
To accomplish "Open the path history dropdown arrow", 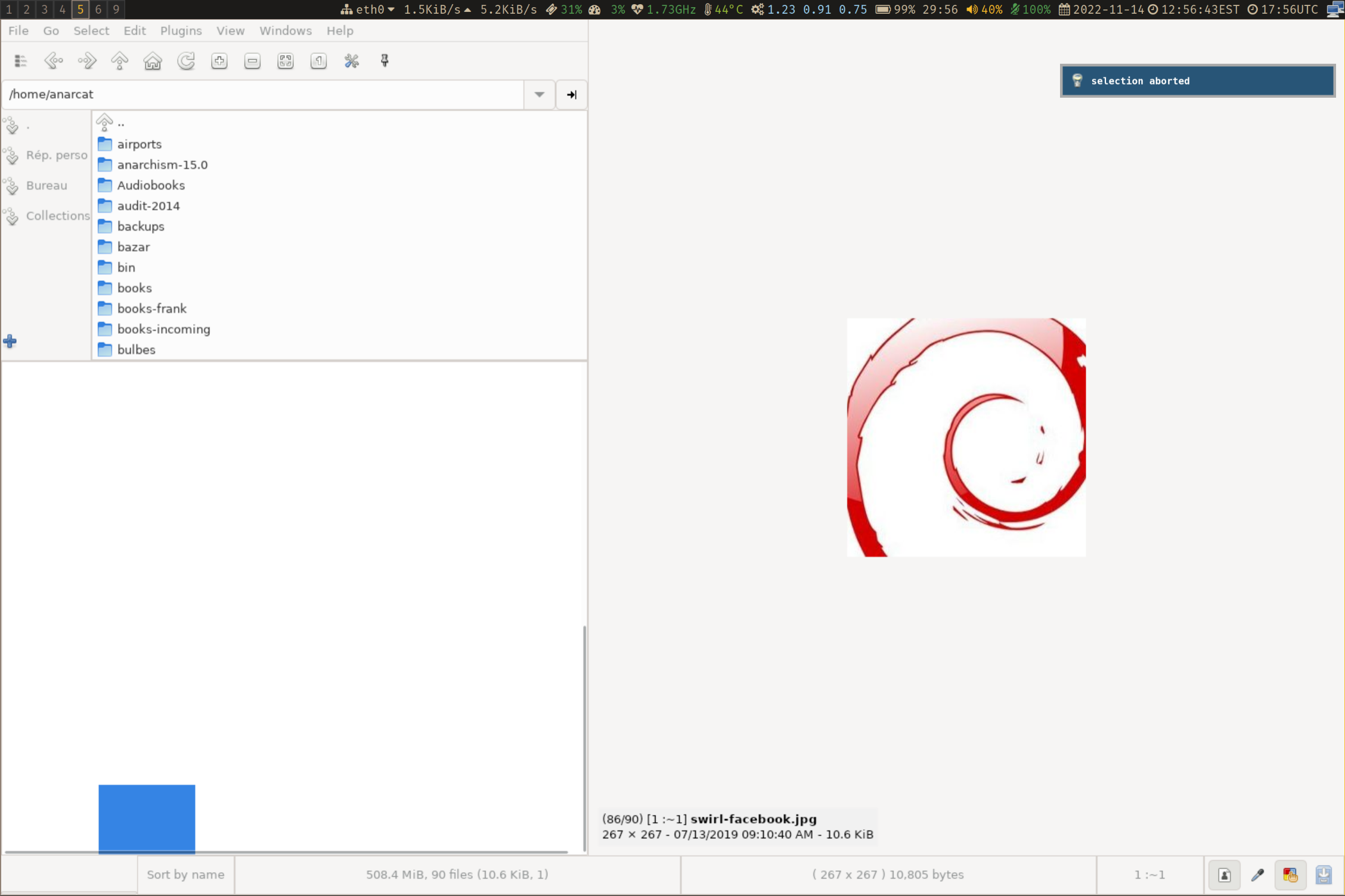I will (x=539, y=95).
